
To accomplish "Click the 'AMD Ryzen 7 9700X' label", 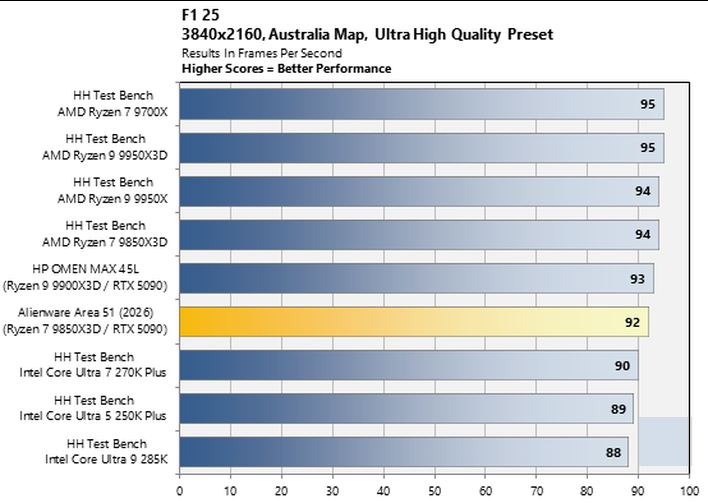I will 112,112.
